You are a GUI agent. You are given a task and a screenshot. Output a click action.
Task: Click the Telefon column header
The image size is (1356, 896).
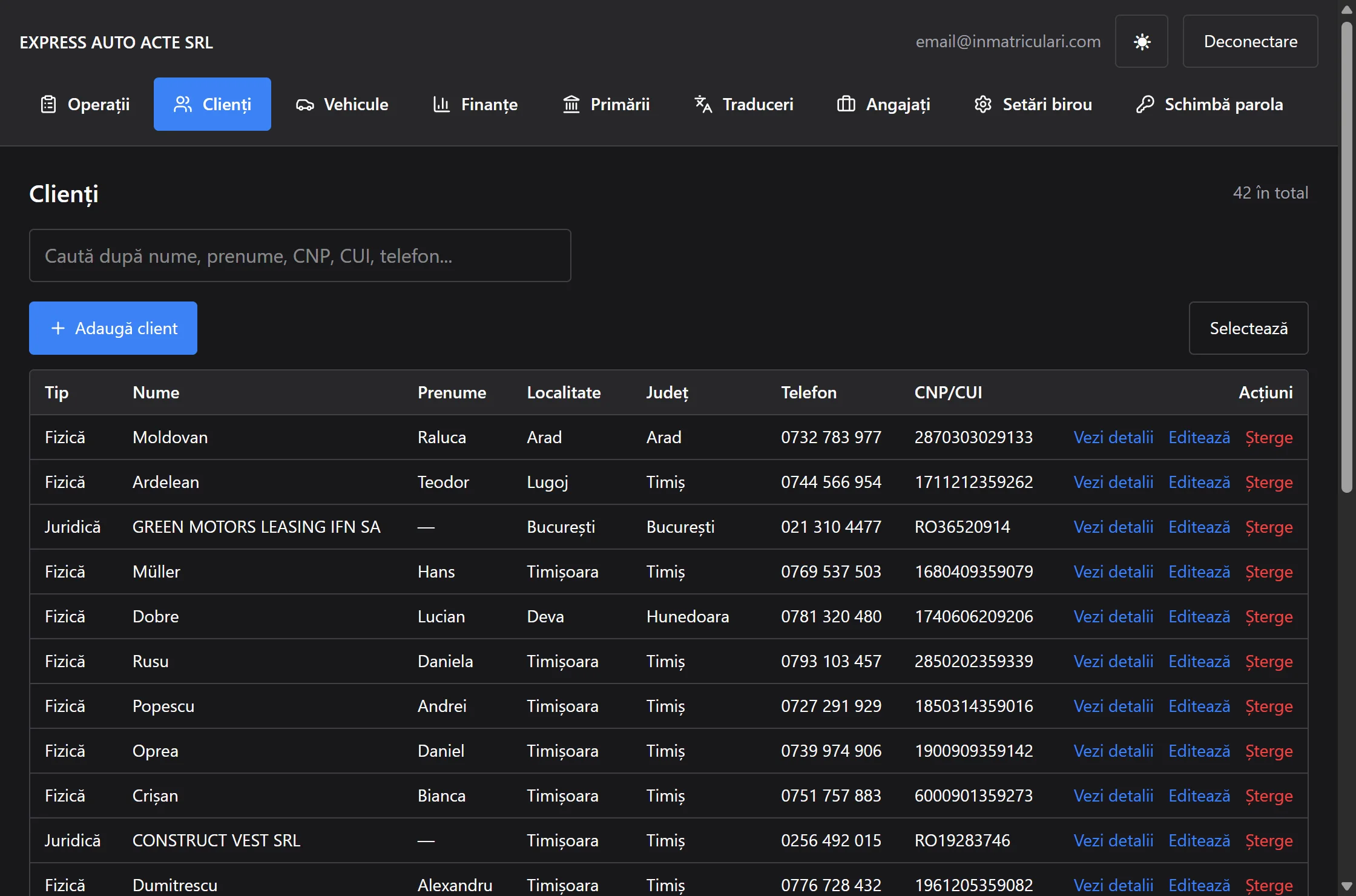point(809,392)
